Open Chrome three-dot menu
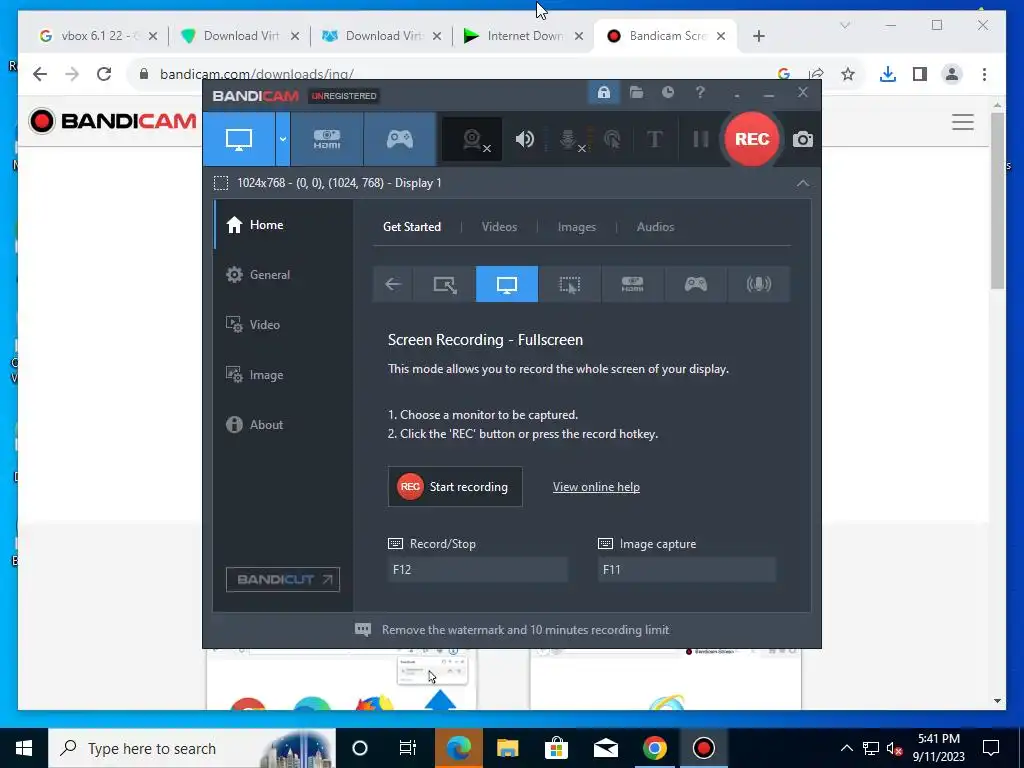 (x=984, y=74)
